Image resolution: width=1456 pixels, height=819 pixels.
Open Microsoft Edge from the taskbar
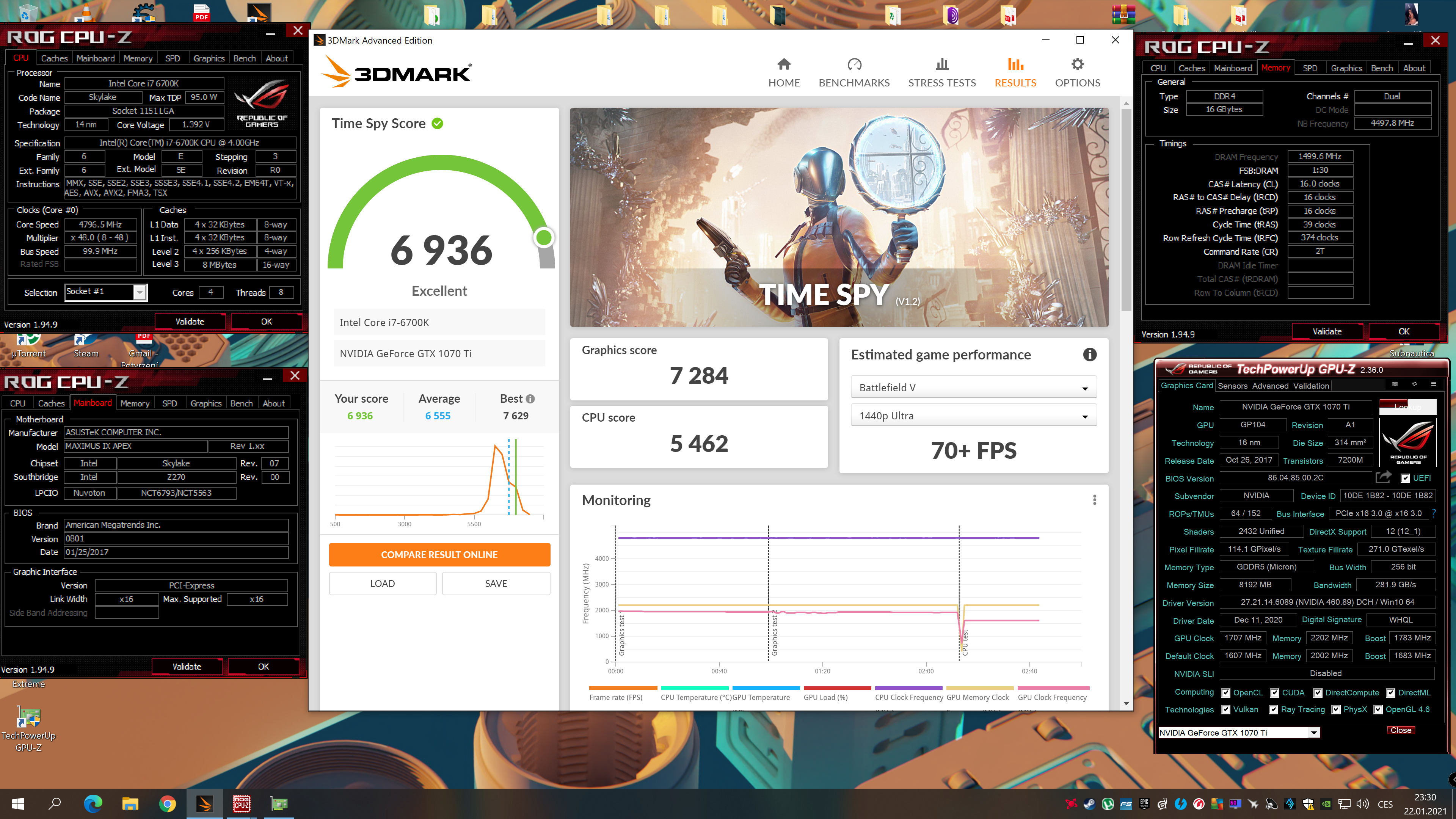[93, 803]
